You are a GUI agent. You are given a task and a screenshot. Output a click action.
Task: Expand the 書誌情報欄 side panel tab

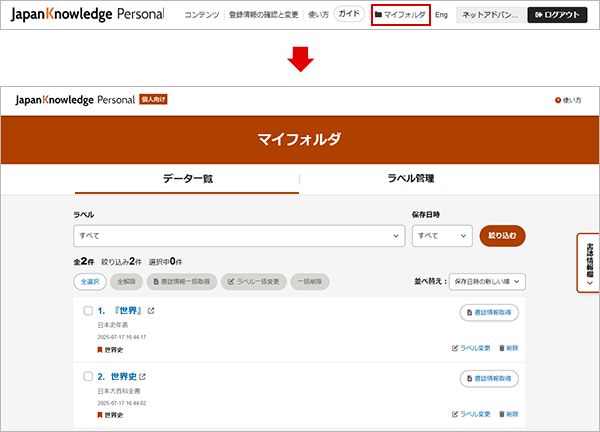tap(589, 263)
